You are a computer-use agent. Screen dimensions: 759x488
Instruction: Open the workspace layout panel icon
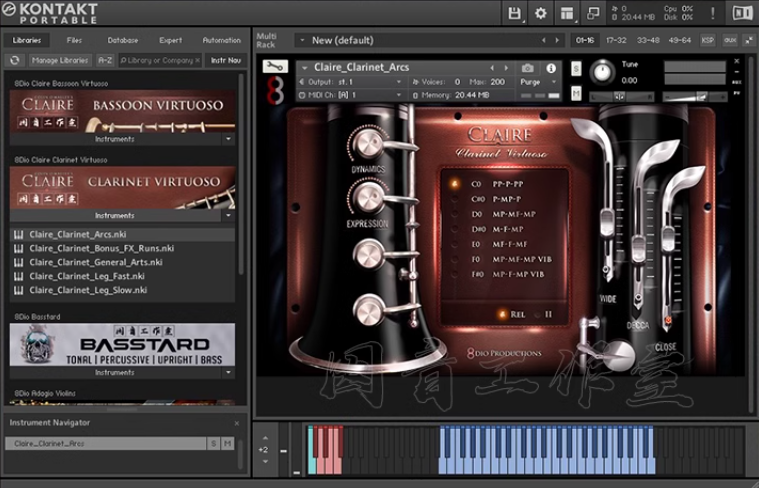point(567,13)
